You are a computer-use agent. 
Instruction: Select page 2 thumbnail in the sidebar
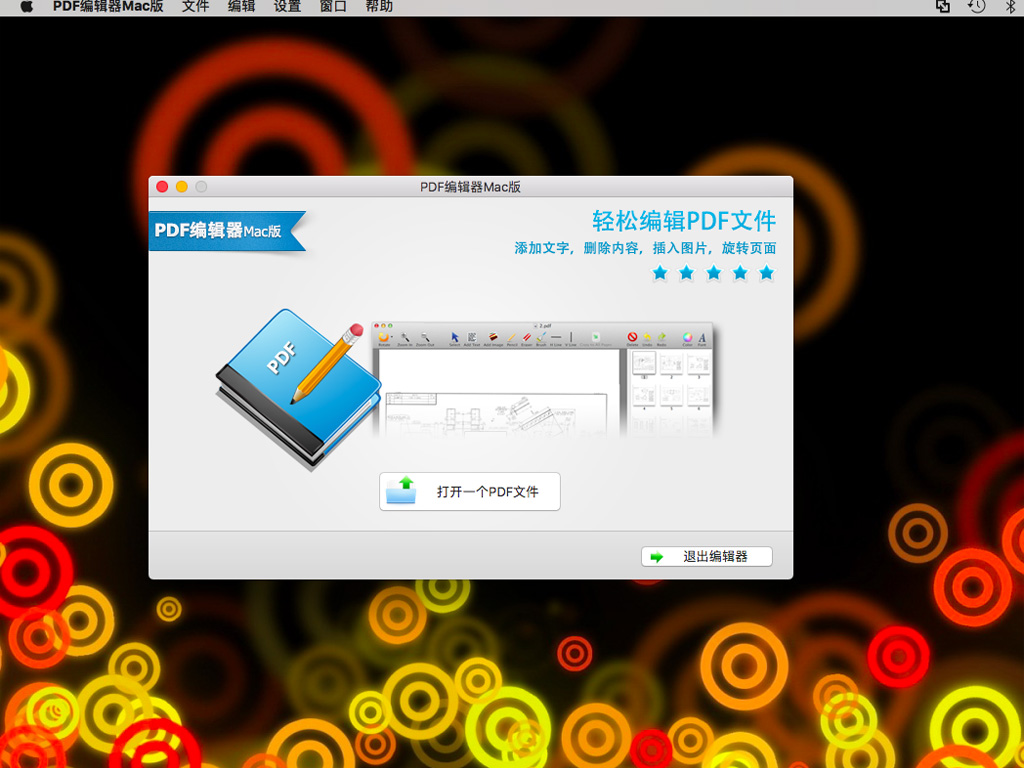[672, 364]
